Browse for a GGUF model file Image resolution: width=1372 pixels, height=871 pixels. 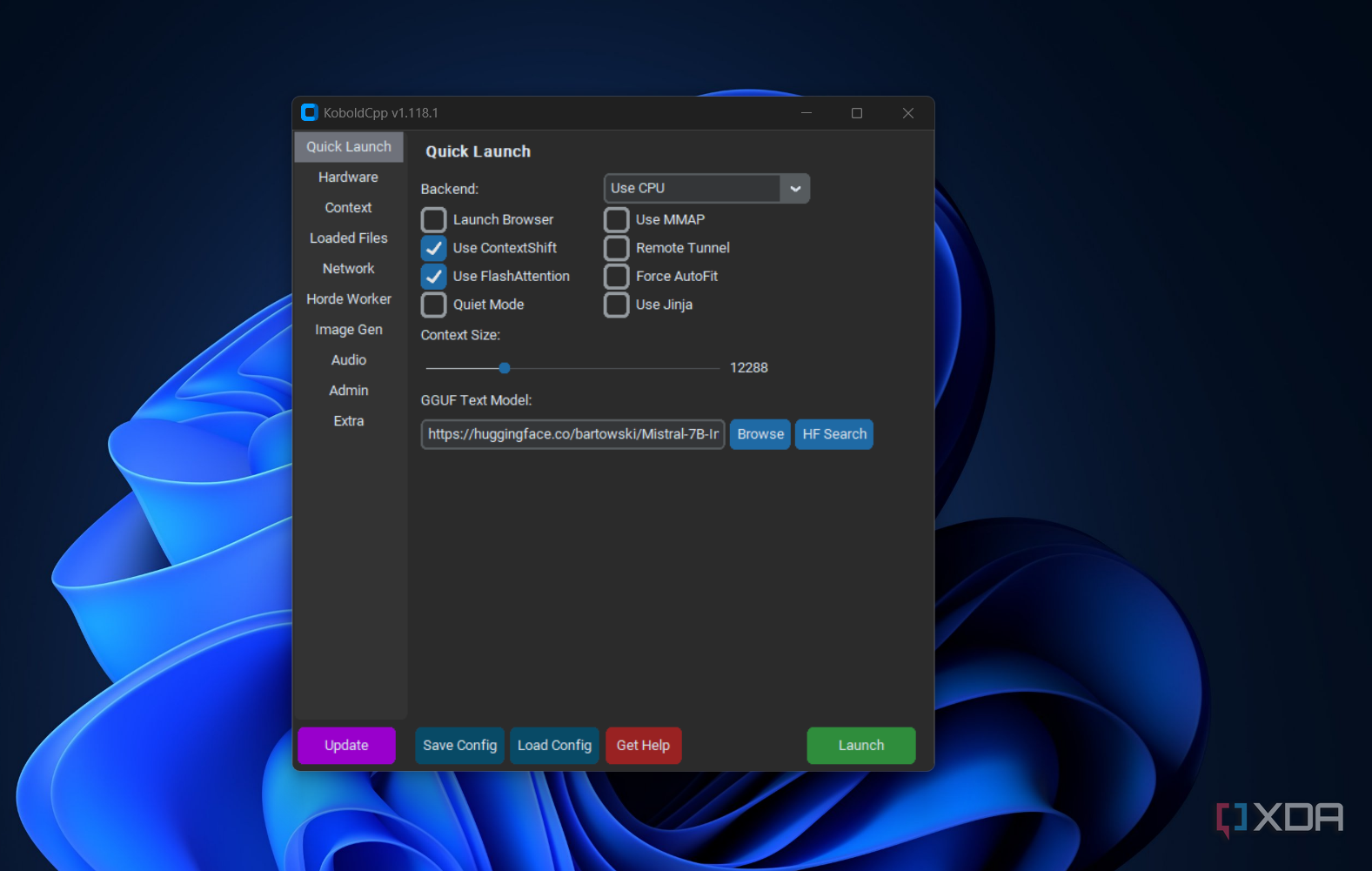(760, 434)
